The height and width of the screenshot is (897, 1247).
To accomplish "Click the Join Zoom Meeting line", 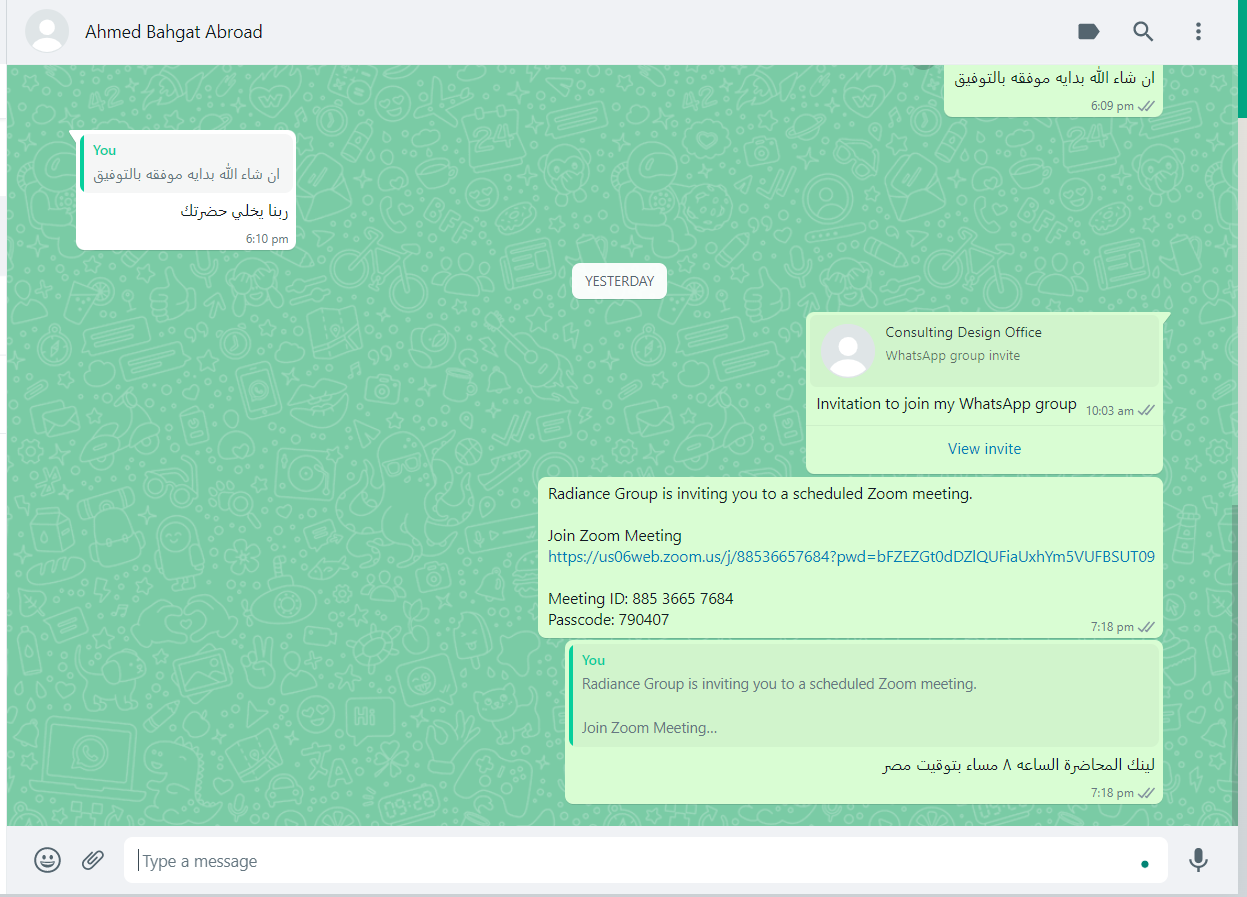I will [614, 536].
